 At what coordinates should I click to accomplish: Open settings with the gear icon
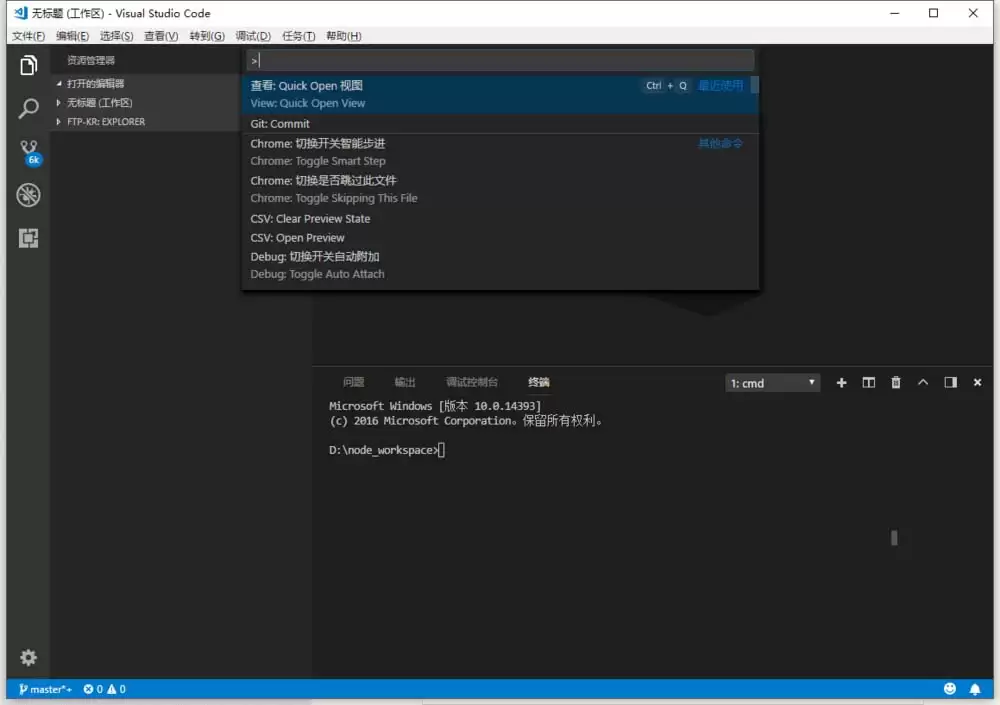click(27, 657)
